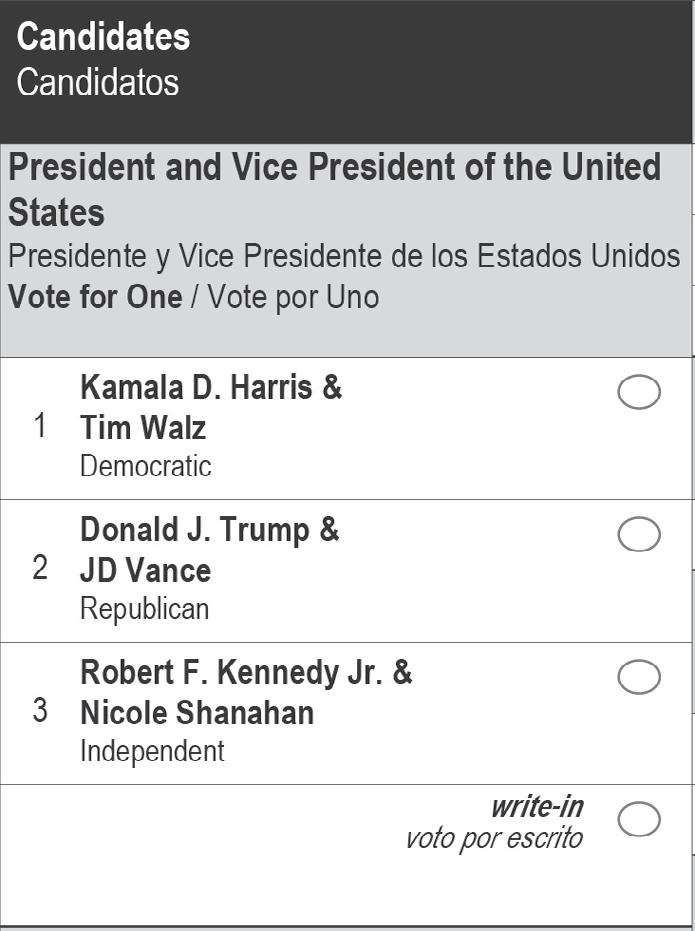Click candidate number 2 beside Trump
Image resolution: width=695 pixels, height=931 pixels.
click(40, 568)
